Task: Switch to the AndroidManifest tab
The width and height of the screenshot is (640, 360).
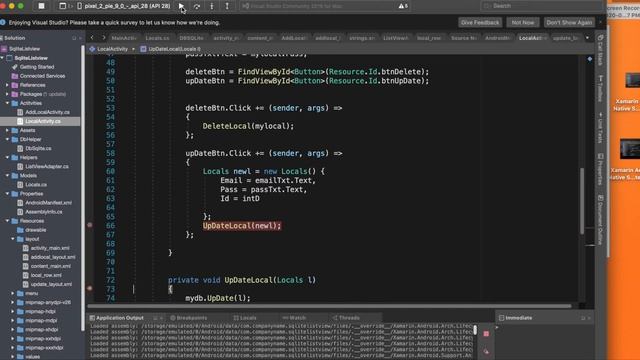Action: (497, 38)
